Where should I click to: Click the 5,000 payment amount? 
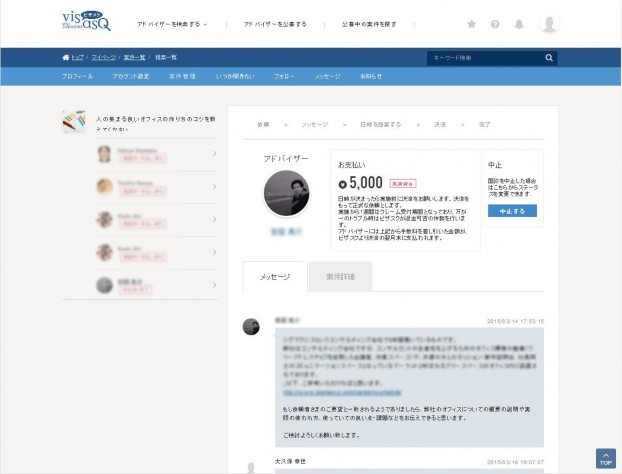coord(366,183)
